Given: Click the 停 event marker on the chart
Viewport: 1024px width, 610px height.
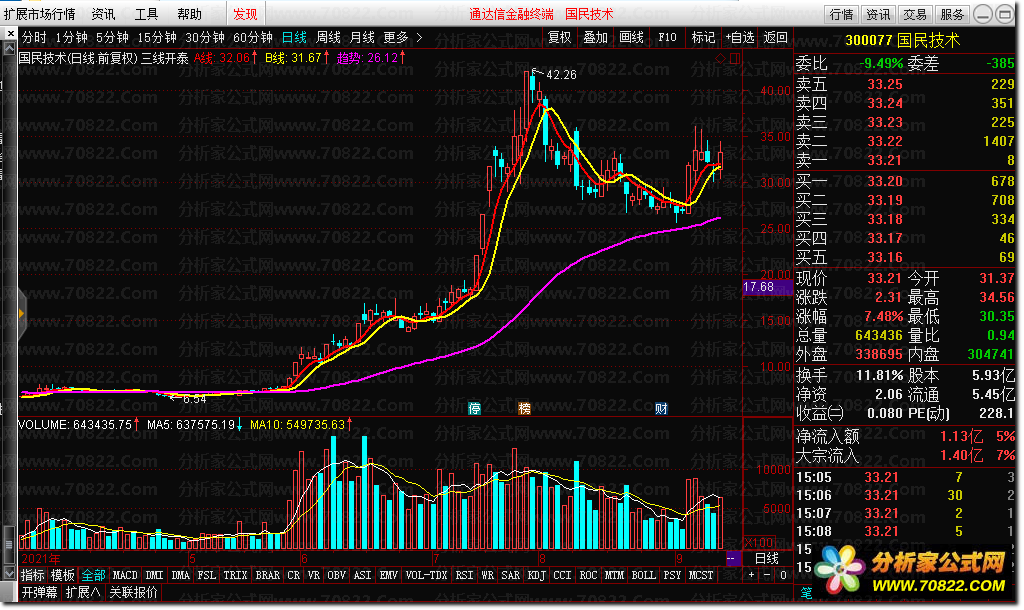Looking at the screenshot, I should click(x=474, y=408).
